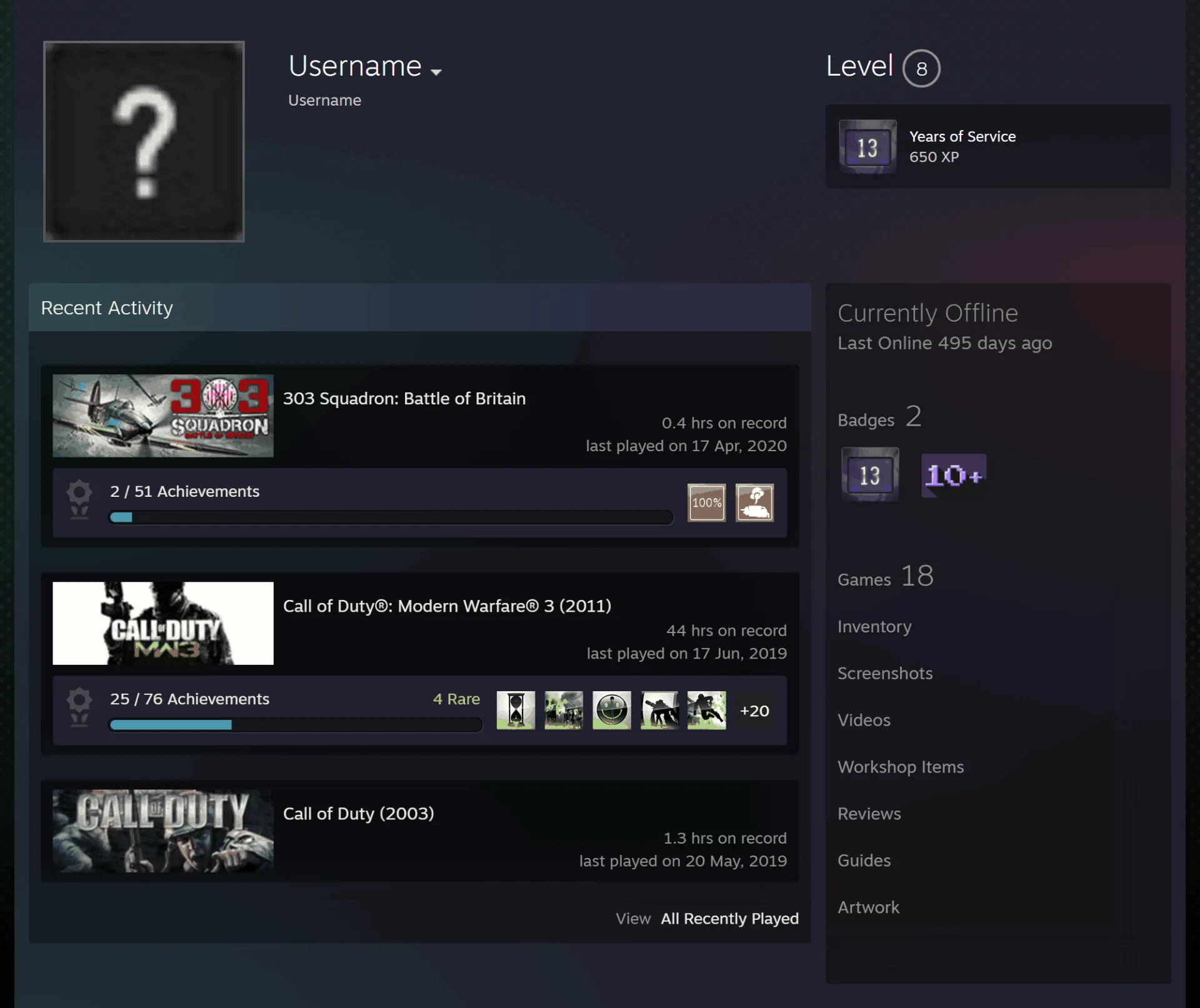Viewport: 1200px width, 1008px height.
Task: Open the 13 Years of Service badge icon
Action: pyautogui.click(x=867, y=147)
